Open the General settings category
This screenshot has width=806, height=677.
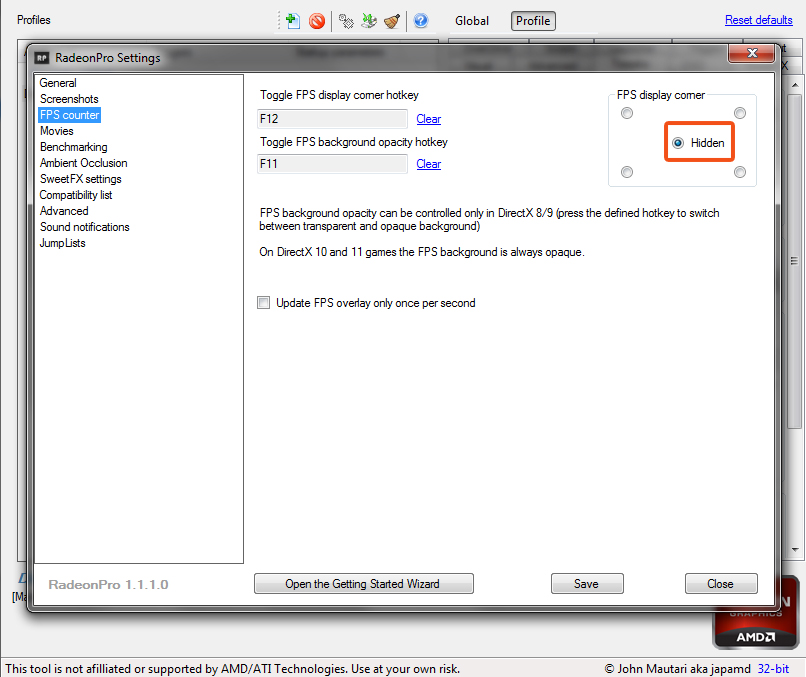[58, 83]
